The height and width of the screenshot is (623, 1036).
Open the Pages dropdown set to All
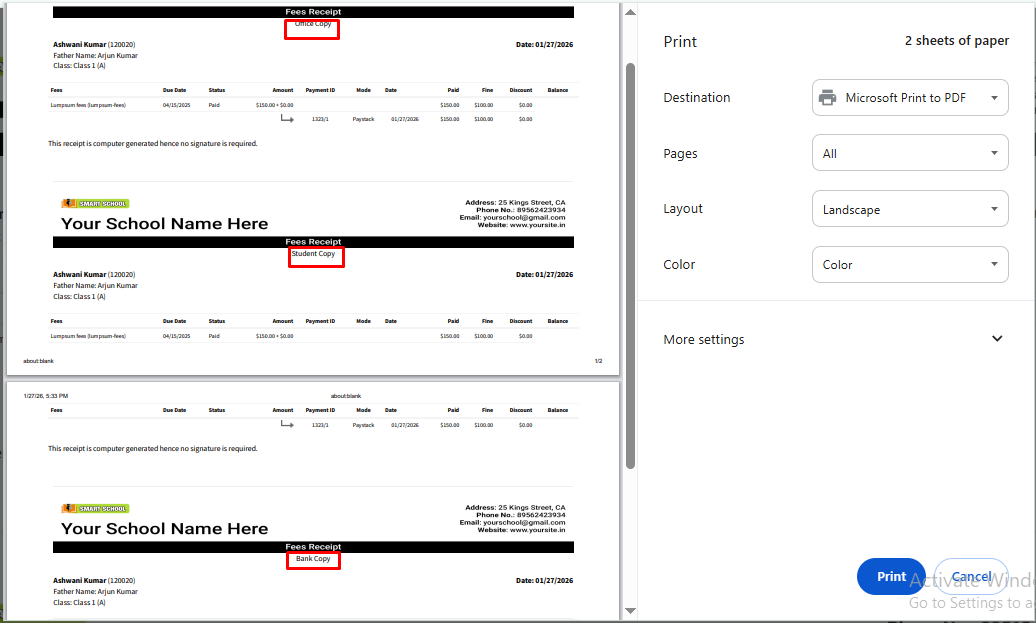(x=909, y=153)
